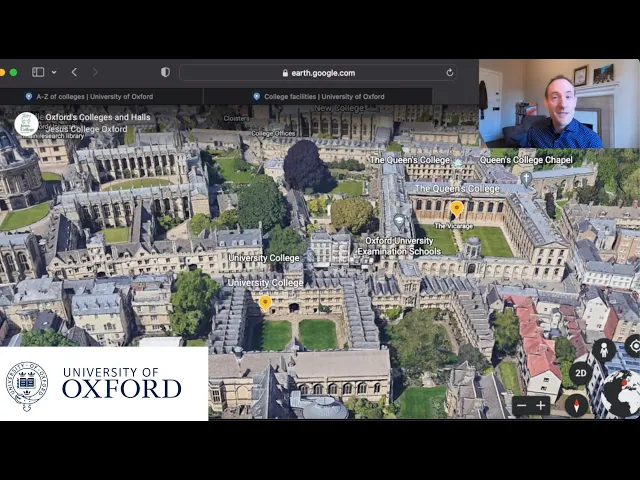Reset orientation with the compass icon
Viewport: 640px width, 480px height.
(x=576, y=406)
